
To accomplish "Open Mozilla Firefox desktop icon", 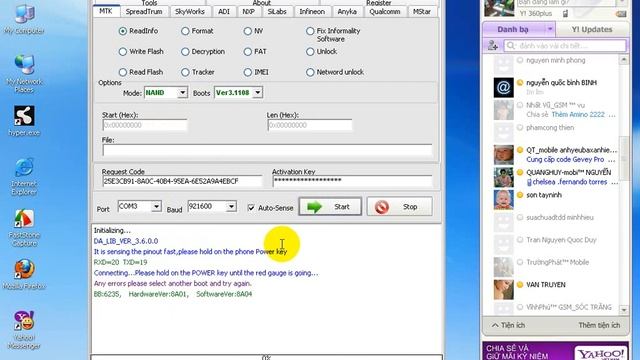I will pyautogui.click(x=24, y=273).
